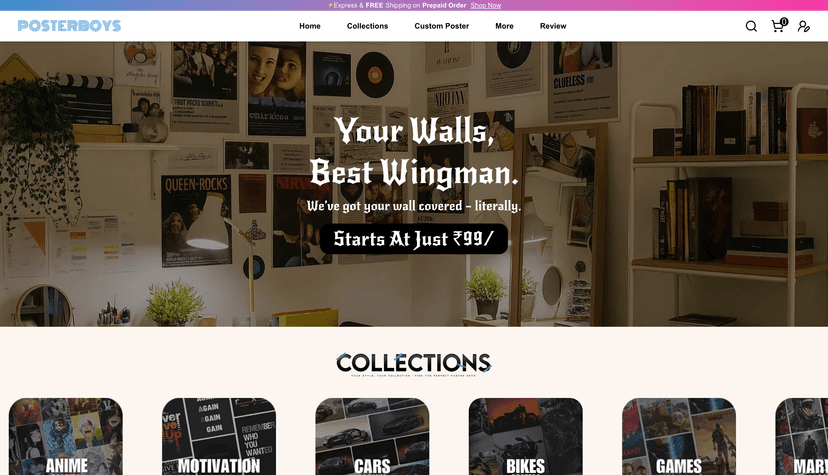The width and height of the screenshot is (828, 475).
Task: Open the Games collection thumbnail
Action: pos(679,436)
